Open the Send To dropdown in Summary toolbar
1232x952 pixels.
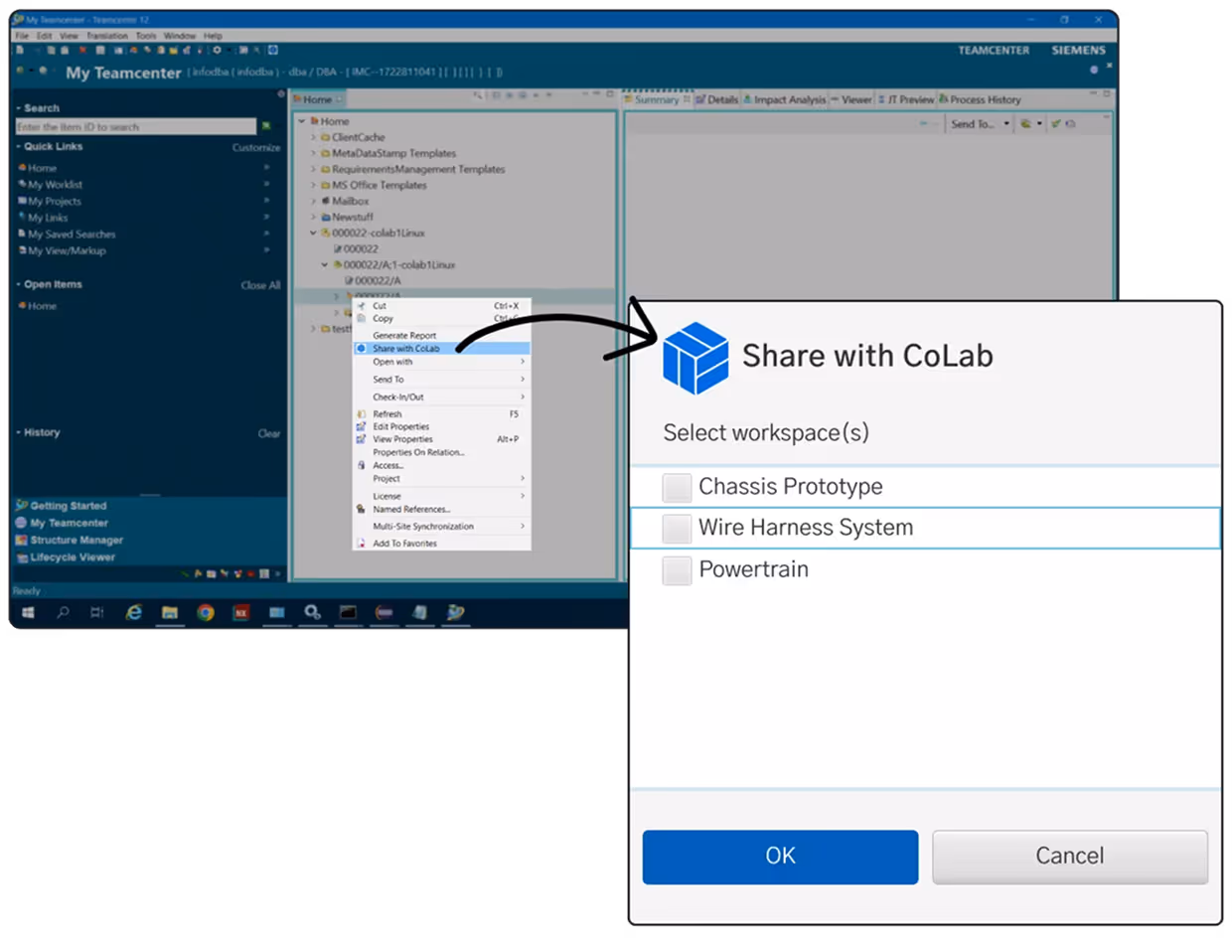pos(1006,124)
